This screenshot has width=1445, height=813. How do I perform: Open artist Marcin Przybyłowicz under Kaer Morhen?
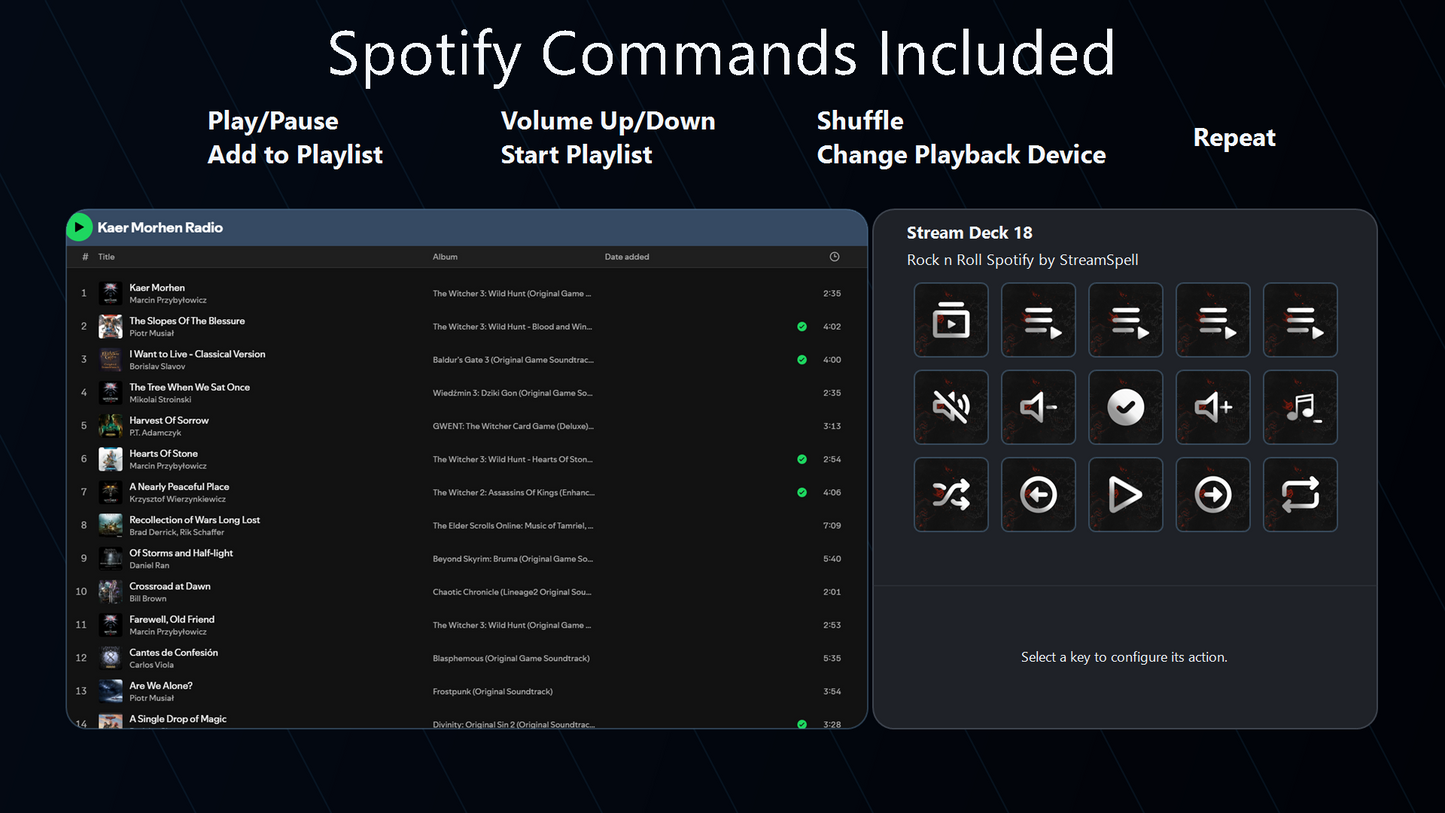(168, 300)
